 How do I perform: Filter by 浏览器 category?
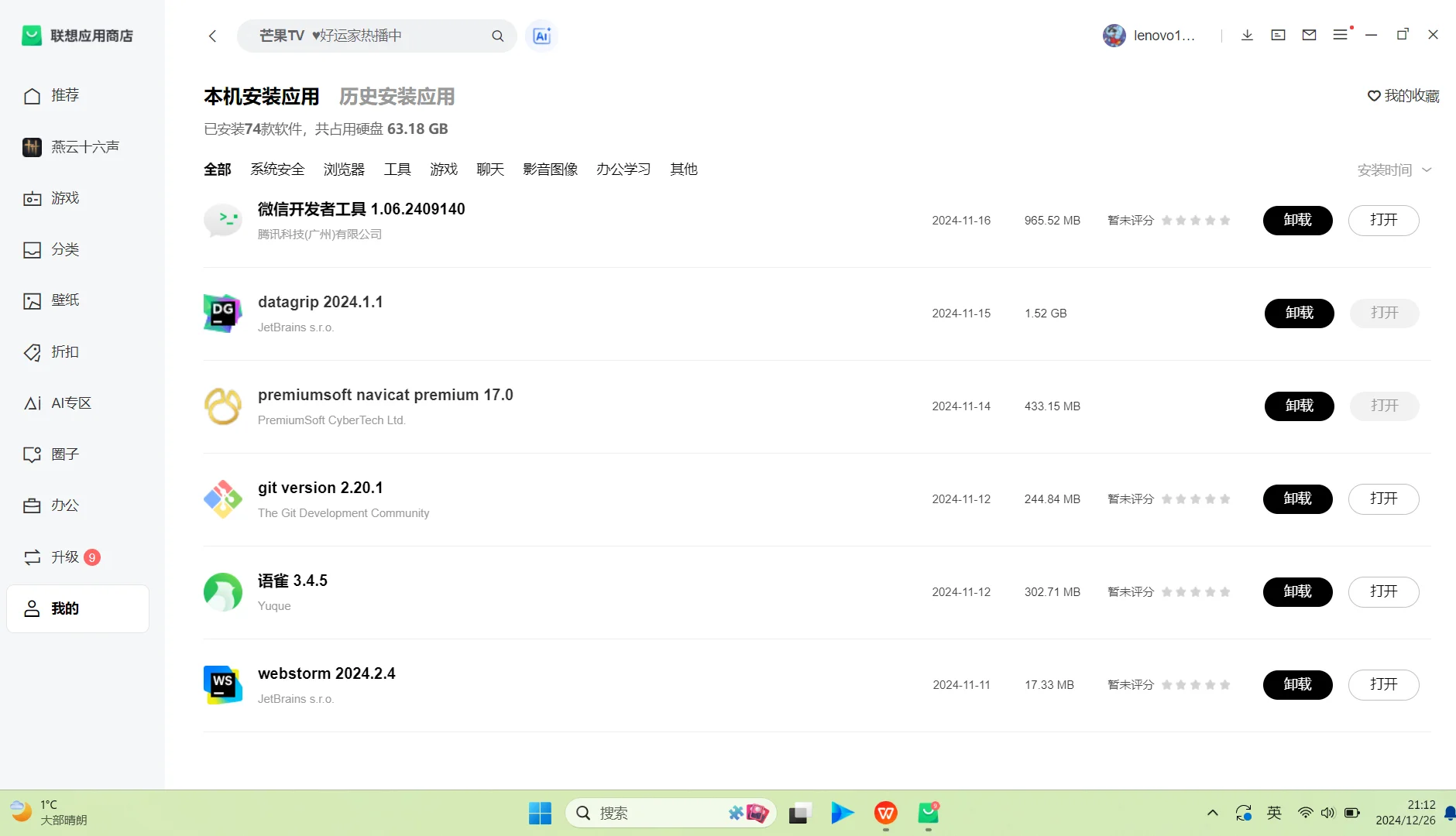click(x=344, y=170)
